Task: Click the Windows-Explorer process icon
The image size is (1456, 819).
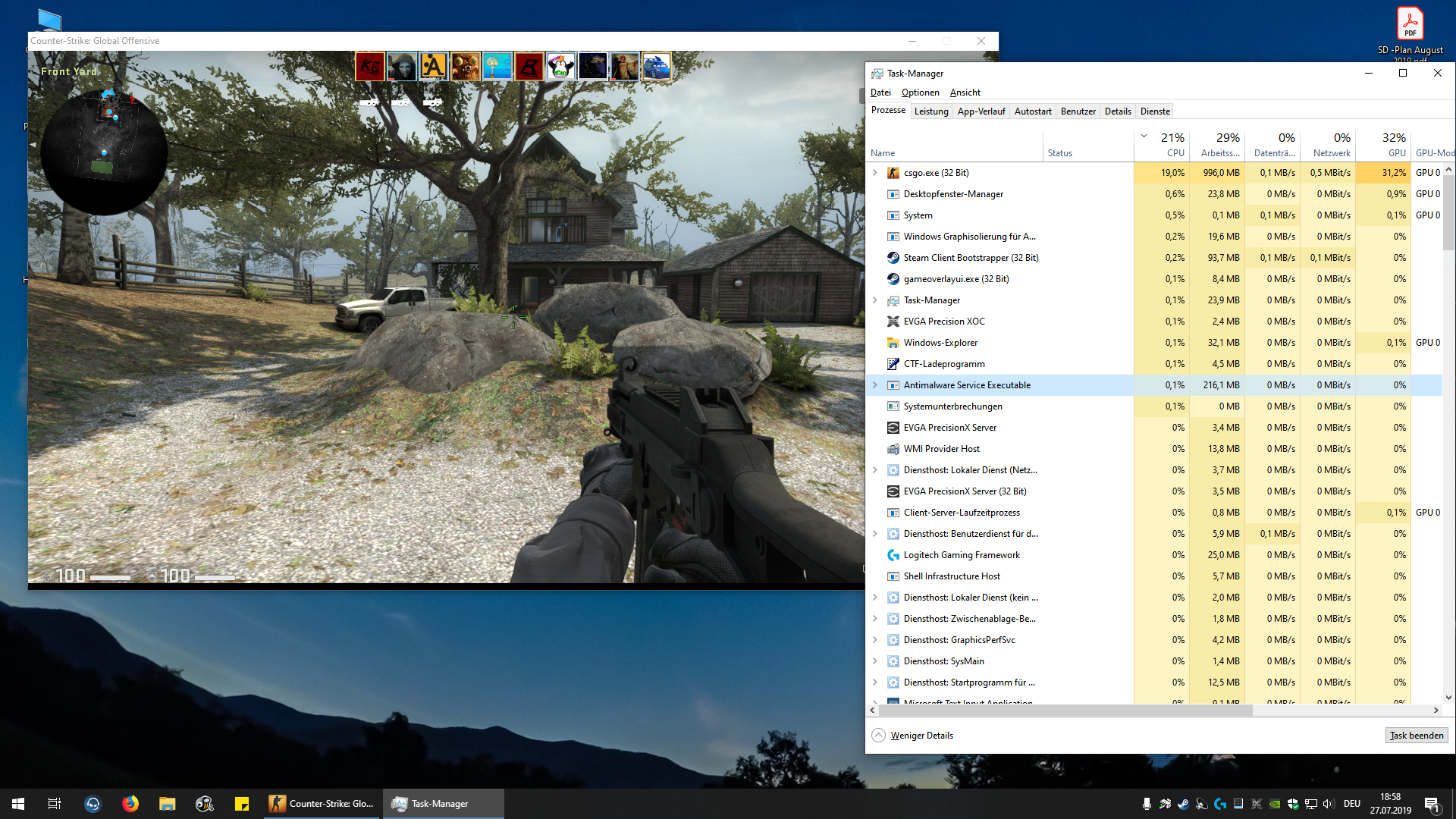Action: 893,343
